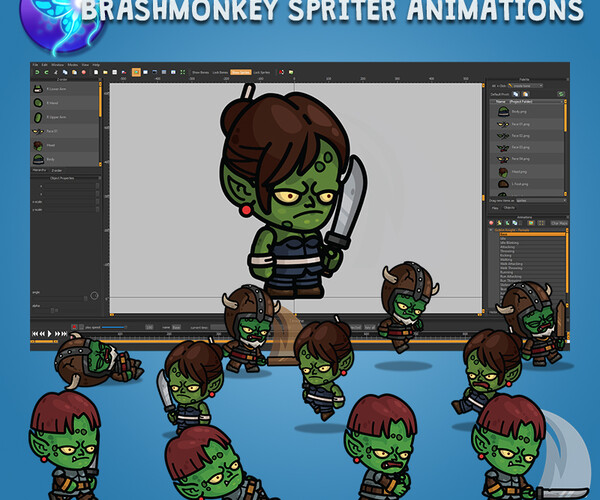
Task: Click the green folder icon at toolbar end
Action: coord(291,72)
